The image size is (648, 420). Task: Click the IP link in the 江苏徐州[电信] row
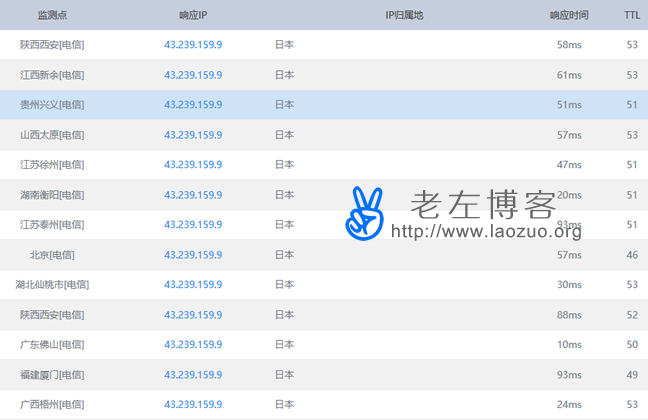tap(193, 165)
